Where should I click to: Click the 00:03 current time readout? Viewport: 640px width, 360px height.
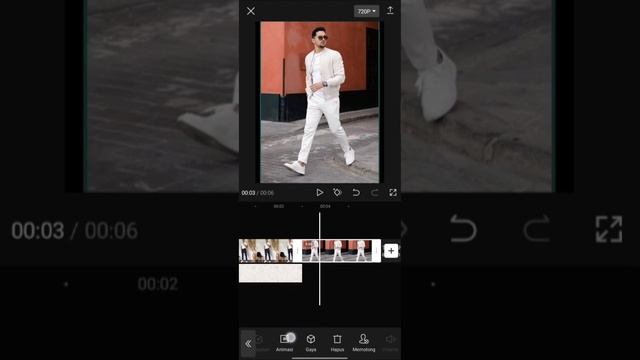[x=248, y=193]
